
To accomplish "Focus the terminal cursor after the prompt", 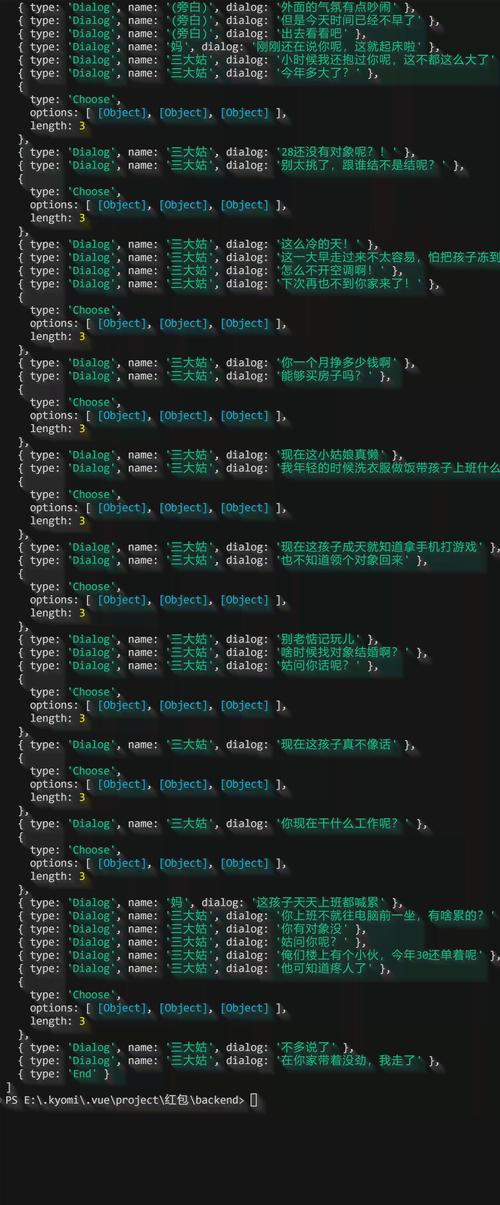I will [x=254, y=1100].
